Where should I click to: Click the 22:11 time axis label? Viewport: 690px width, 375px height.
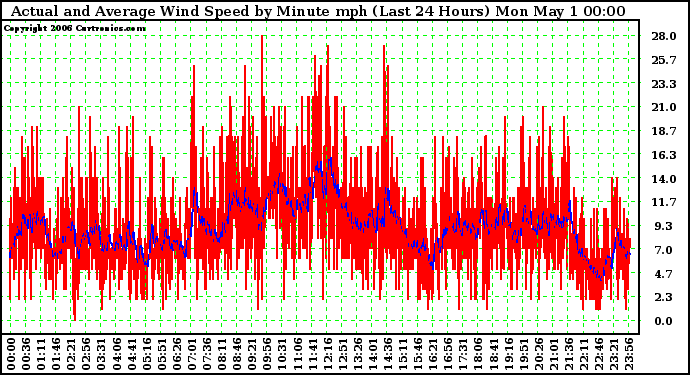[x=584, y=354]
